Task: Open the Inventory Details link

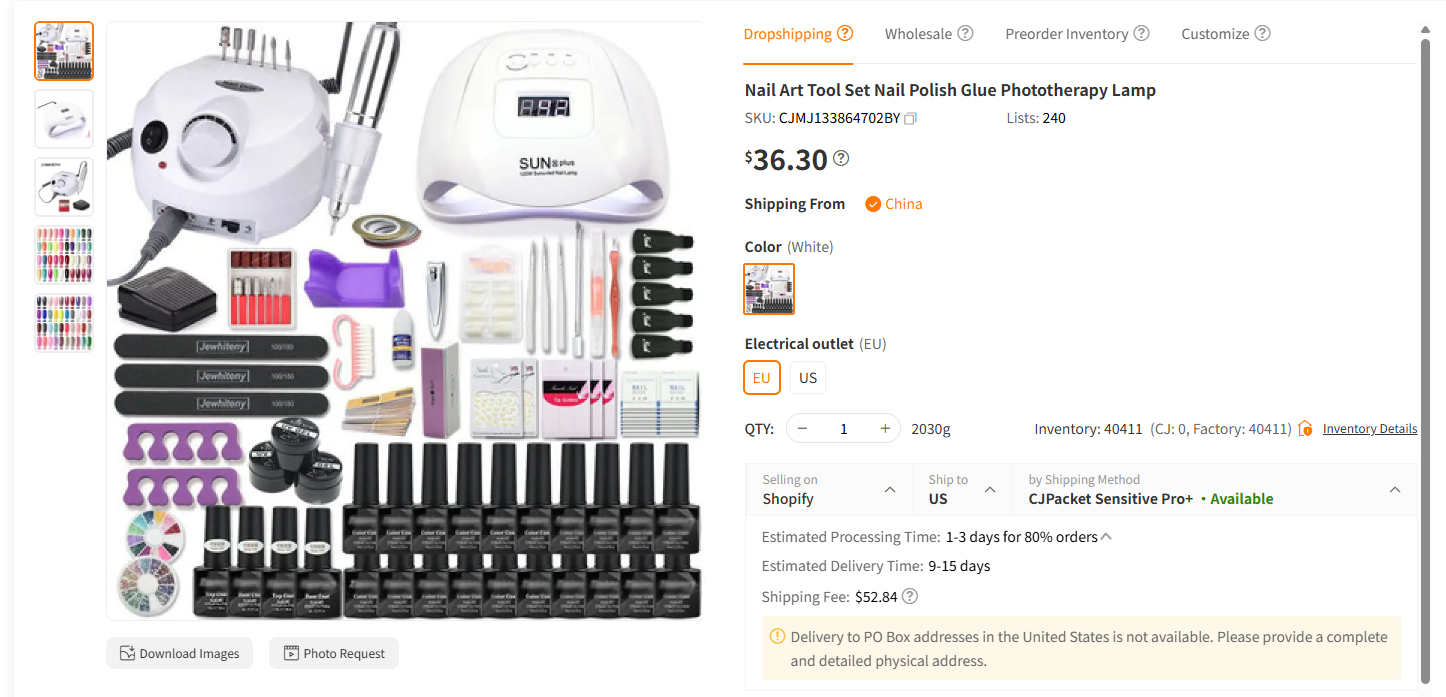Action: point(1369,428)
